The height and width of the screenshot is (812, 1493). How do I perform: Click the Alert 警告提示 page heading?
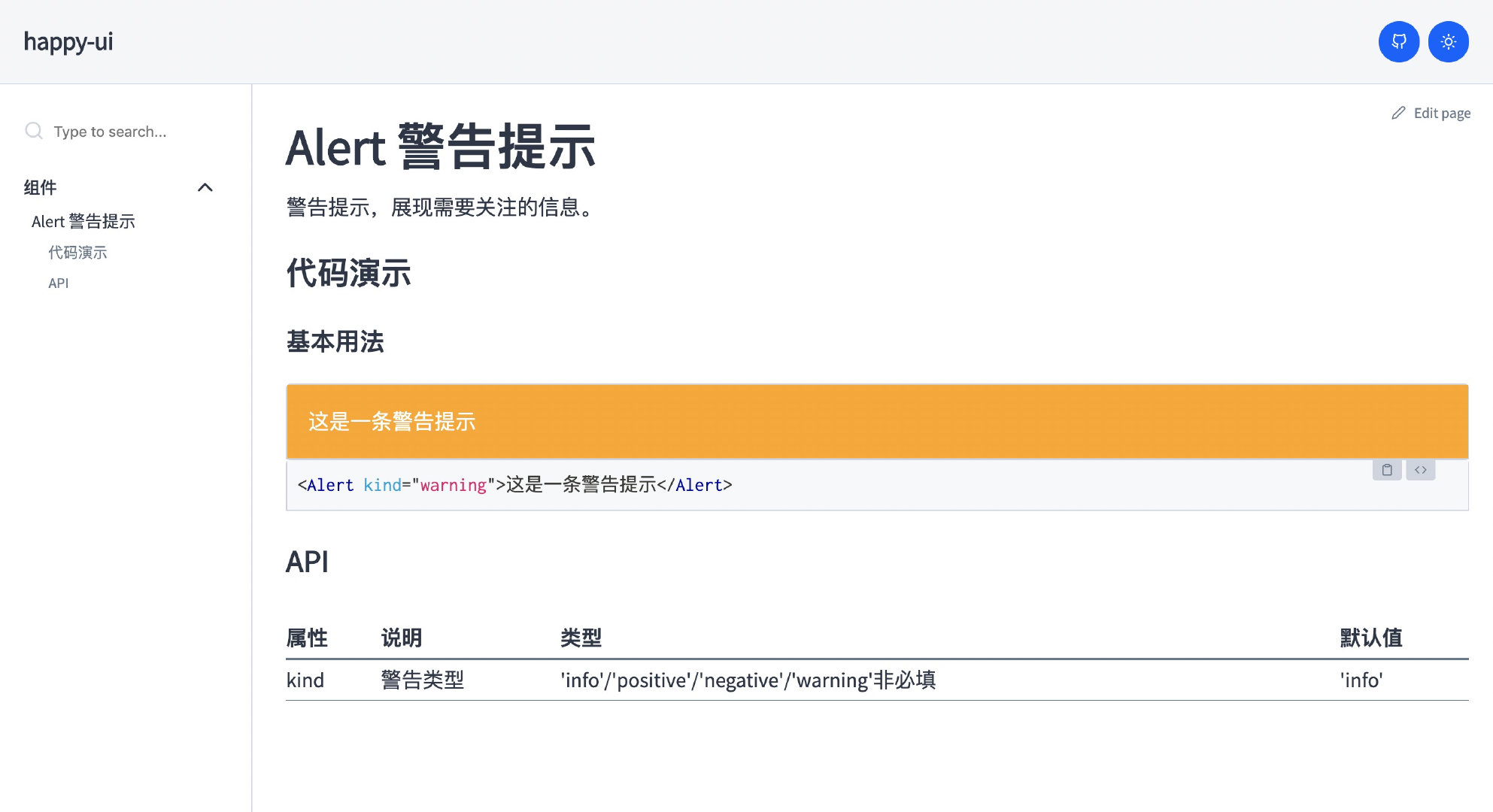(441, 147)
